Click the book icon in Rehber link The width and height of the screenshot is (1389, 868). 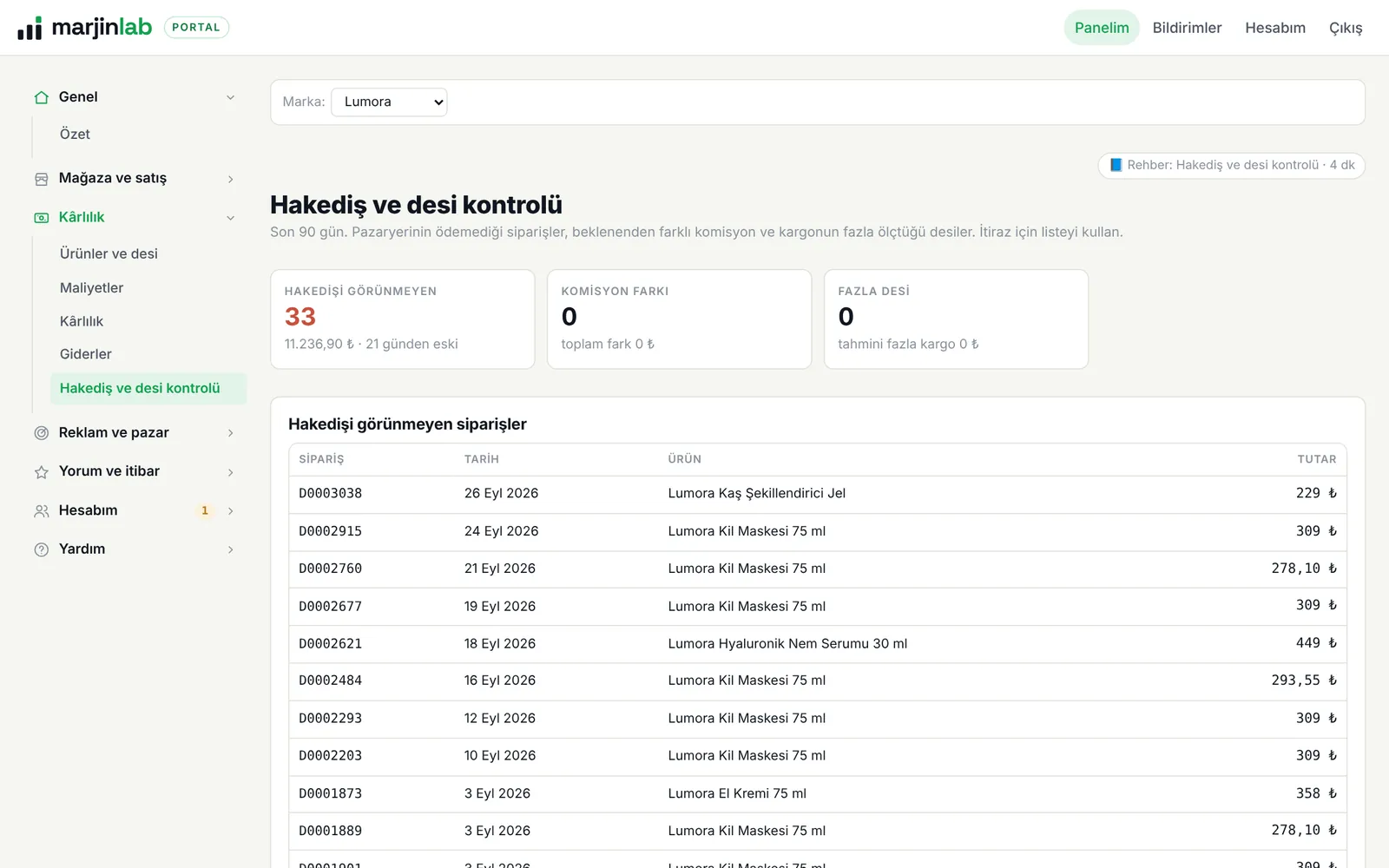click(x=1116, y=165)
